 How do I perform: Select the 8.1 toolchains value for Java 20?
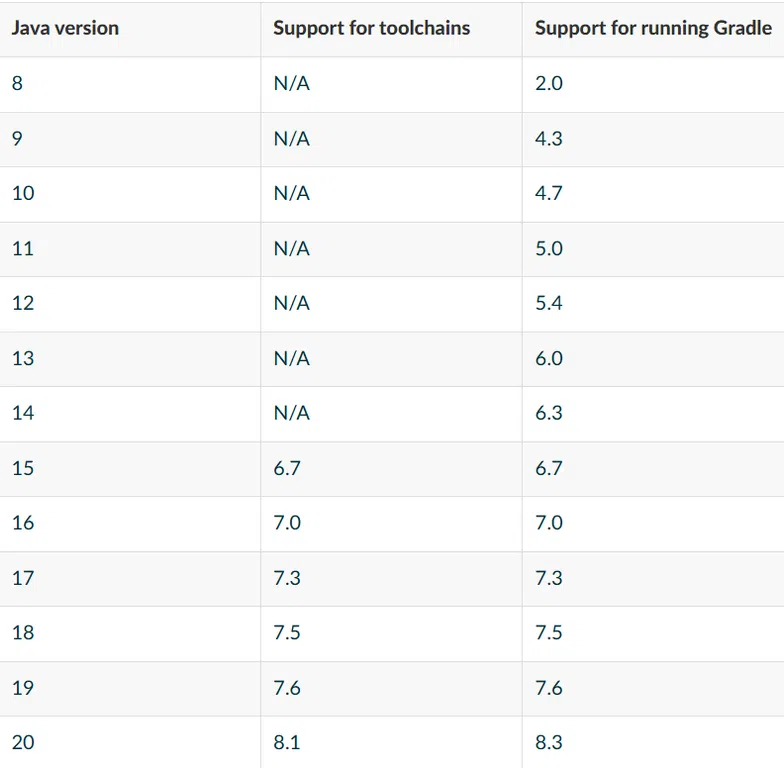point(287,742)
